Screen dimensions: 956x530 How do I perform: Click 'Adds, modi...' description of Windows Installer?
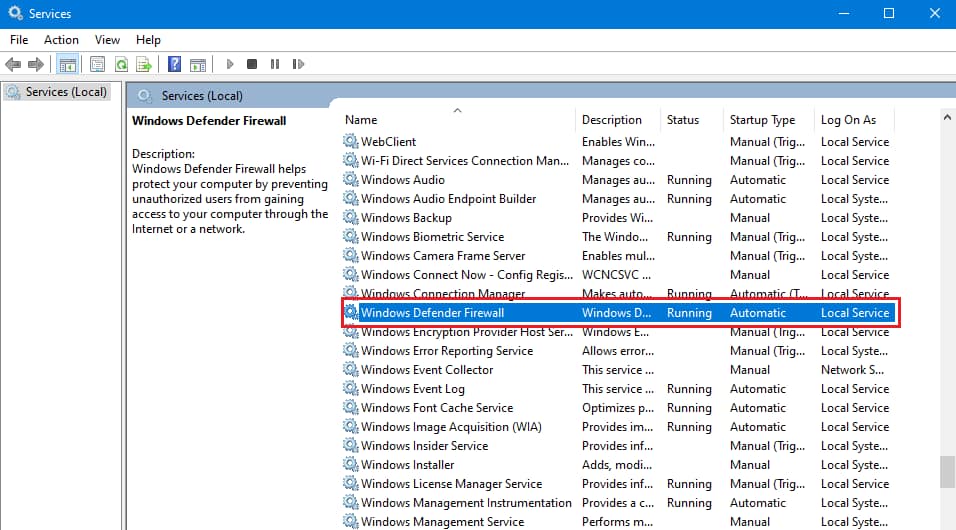coord(616,465)
